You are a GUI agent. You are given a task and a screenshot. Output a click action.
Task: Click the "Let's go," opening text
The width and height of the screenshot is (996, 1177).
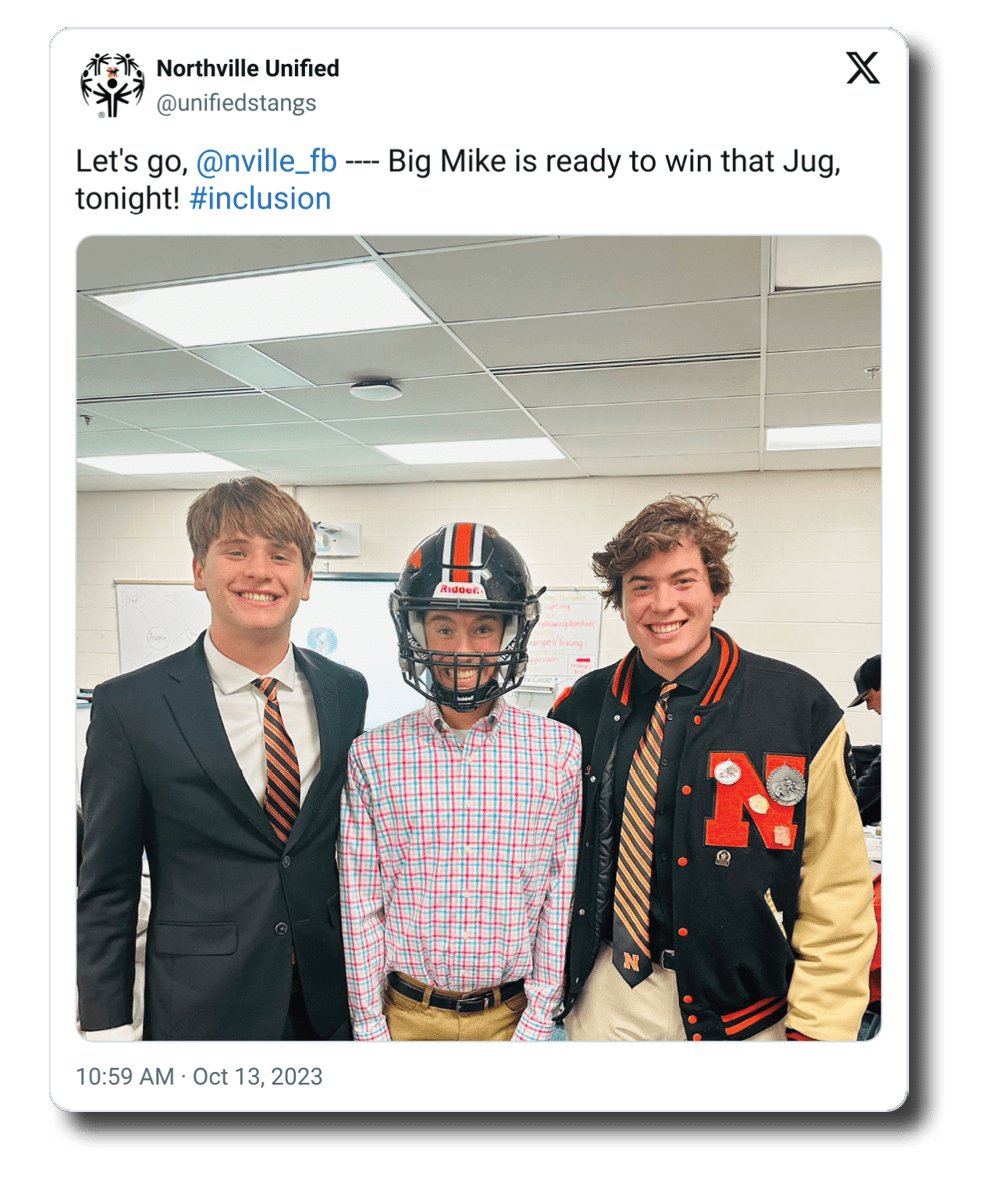coord(131,160)
